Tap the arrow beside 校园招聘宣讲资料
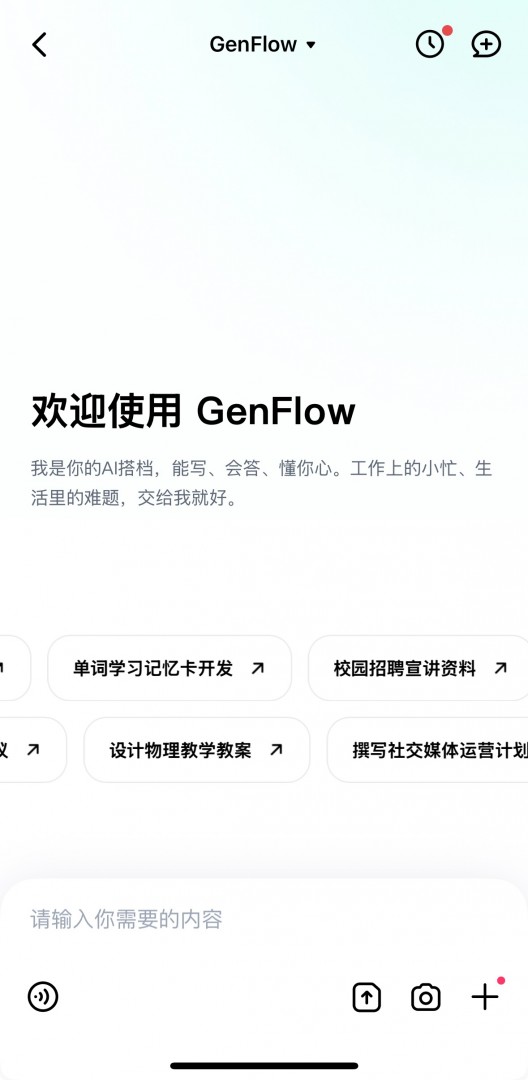 (x=500, y=668)
